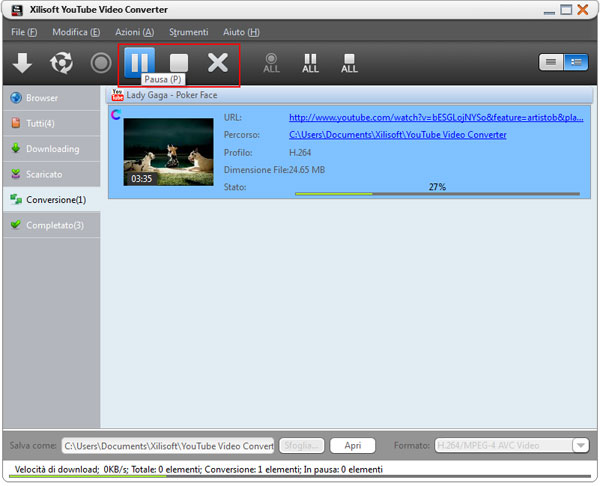Click the Sfoglia... button
Image resolution: width=600 pixels, height=486 pixels.
coord(302,446)
